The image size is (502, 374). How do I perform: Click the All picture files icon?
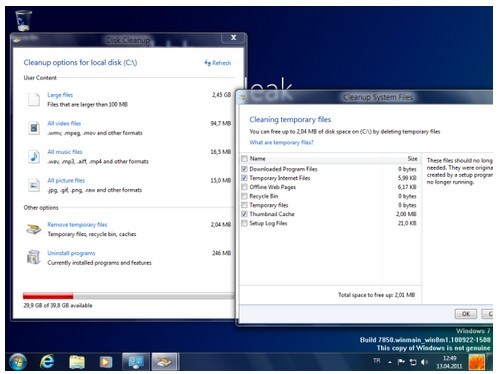(x=34, y=185)
